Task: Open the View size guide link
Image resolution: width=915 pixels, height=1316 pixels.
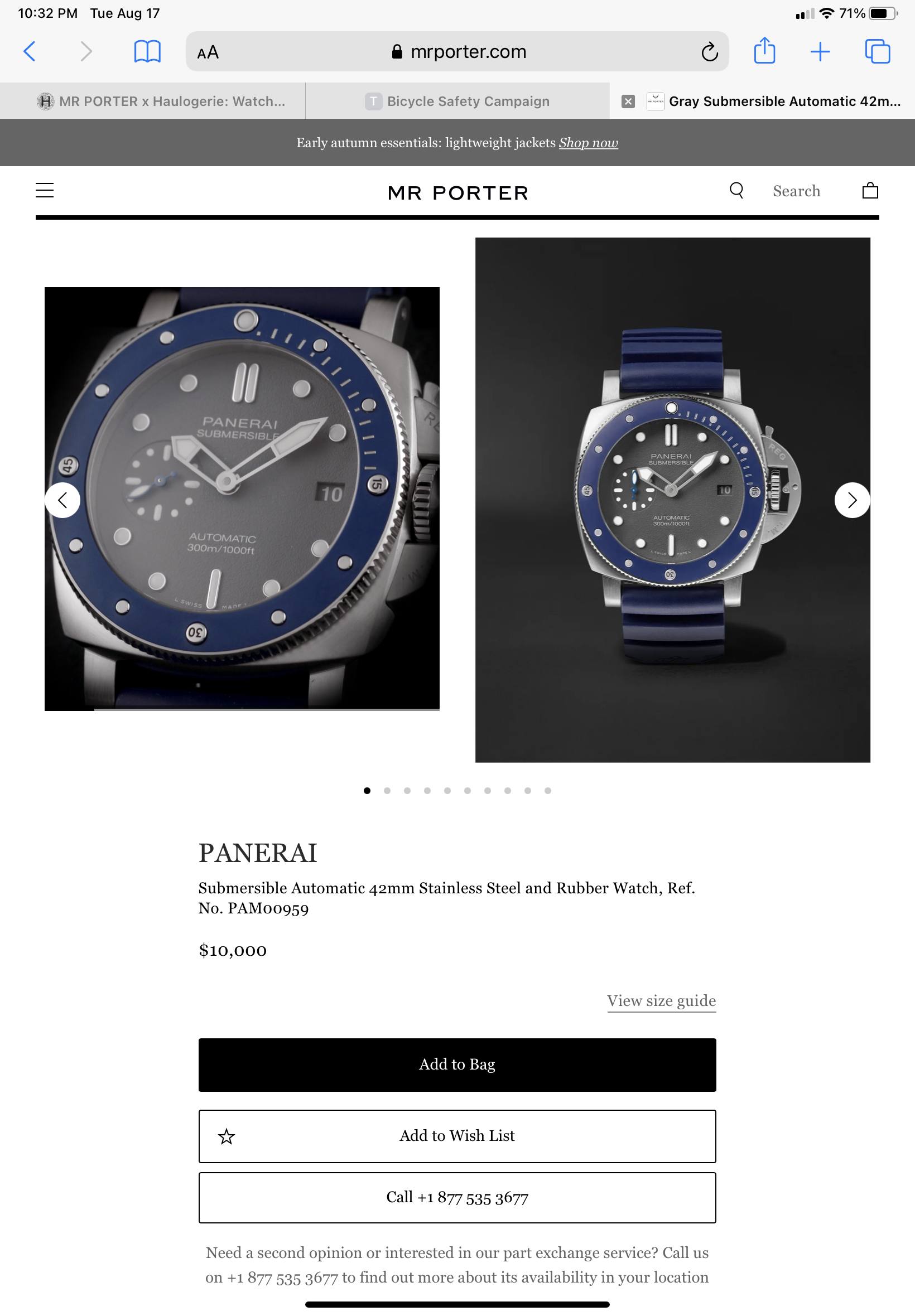Action: point(661,1000)
